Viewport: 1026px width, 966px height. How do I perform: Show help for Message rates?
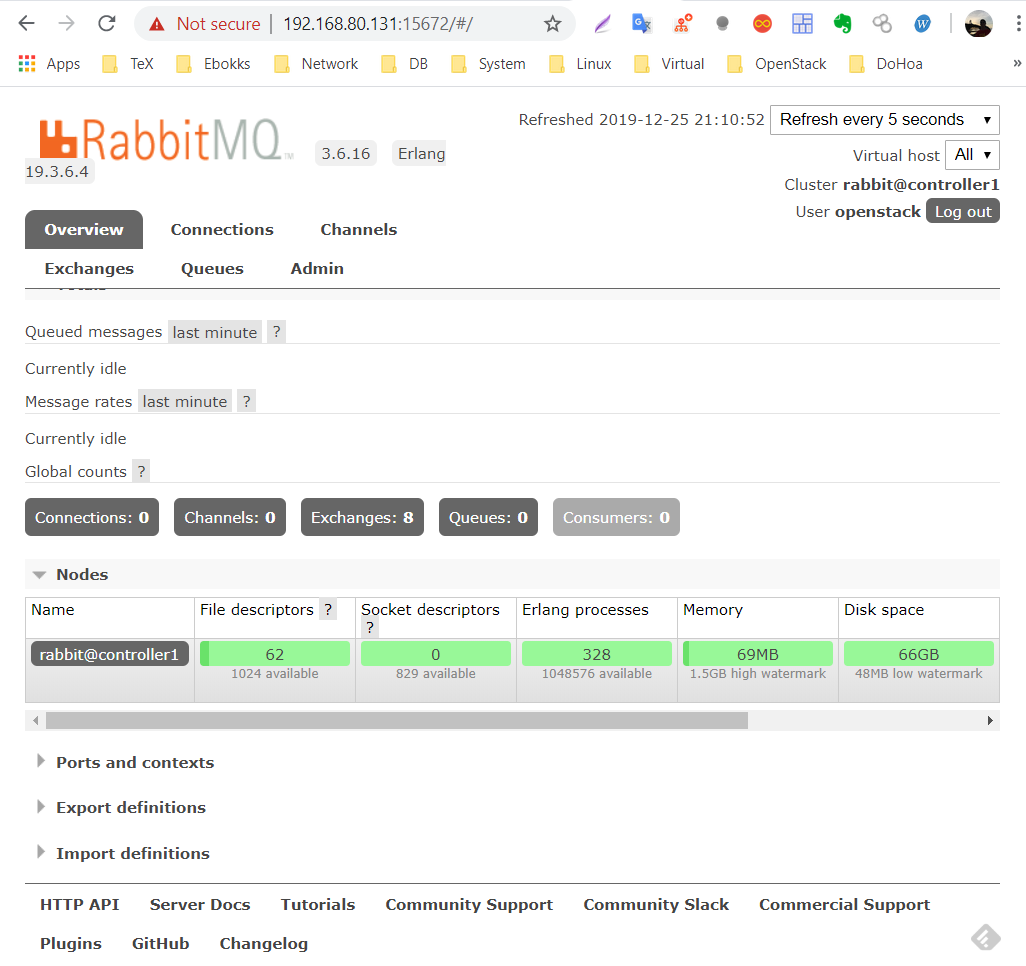click(246, 401)
